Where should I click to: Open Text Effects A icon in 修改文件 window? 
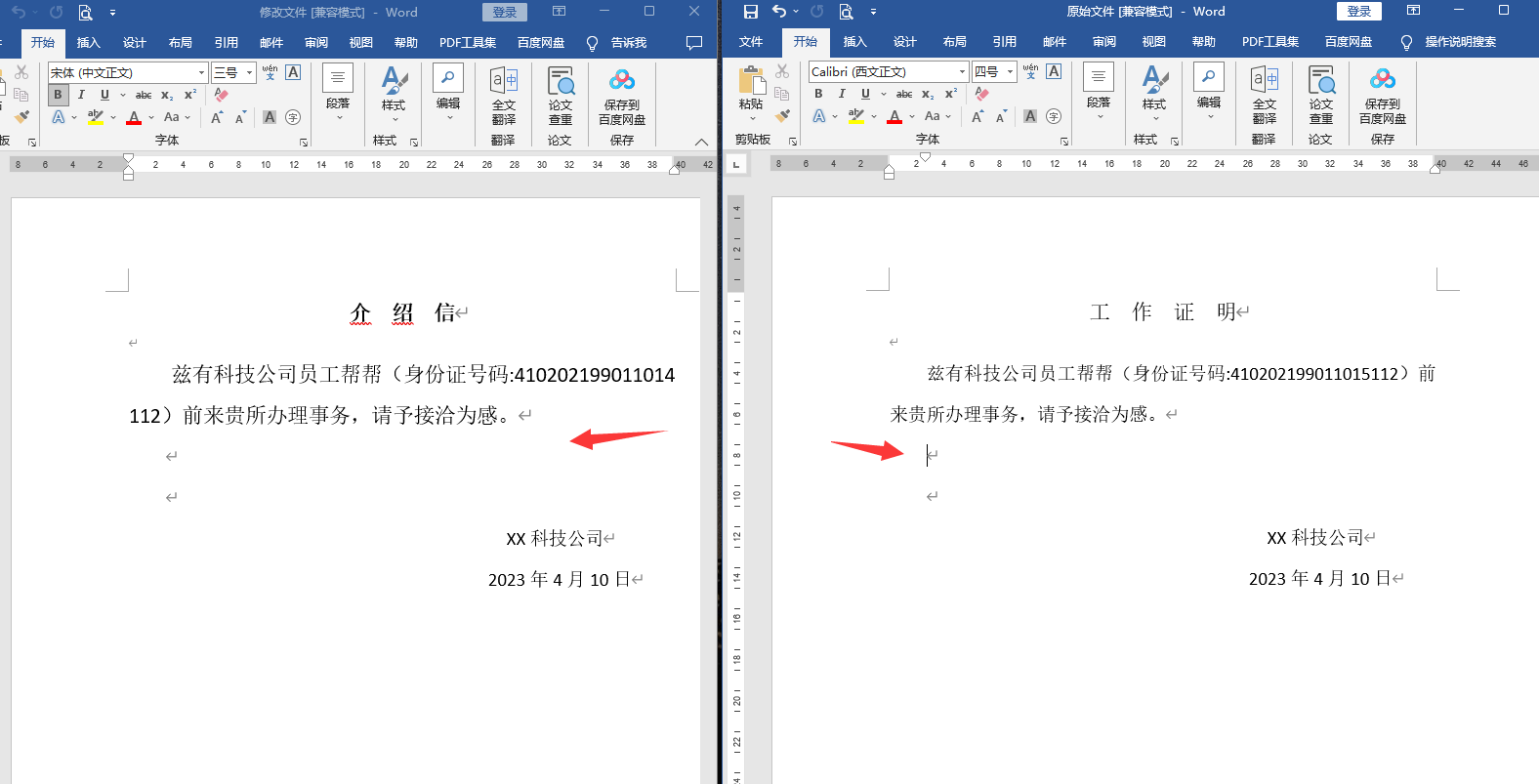pos(59,117)
